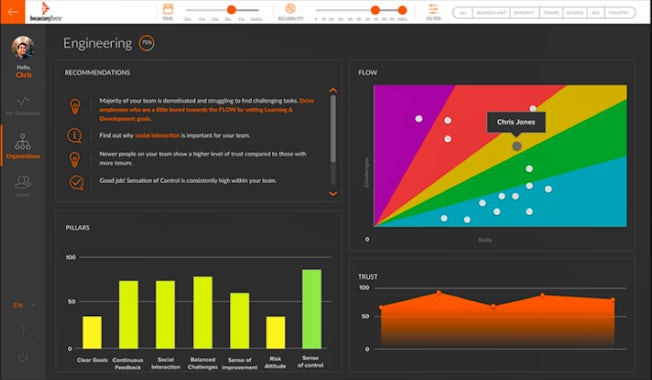652x380 pixels.
Task: Toggle the Gender filter pill
Action: coord(575,13)
